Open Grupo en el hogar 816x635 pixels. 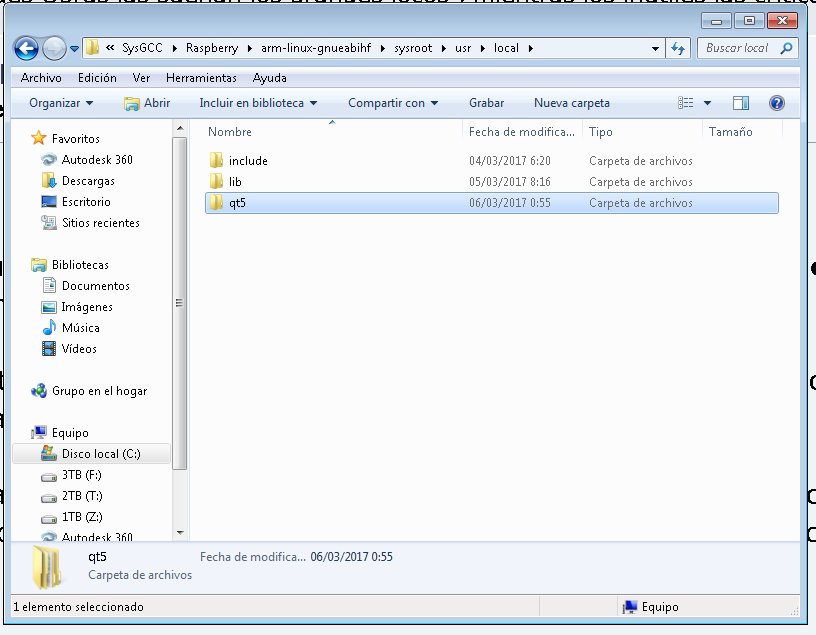click(99, 390)
